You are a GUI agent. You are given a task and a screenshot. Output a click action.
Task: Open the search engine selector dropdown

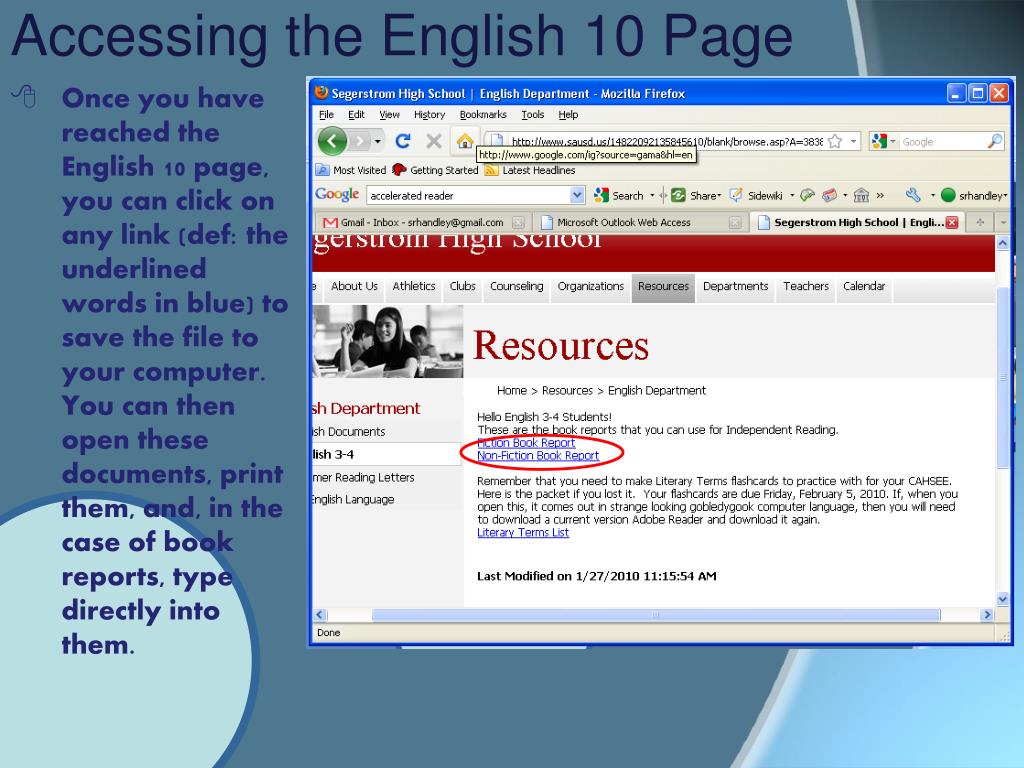[x=883, y=141]
